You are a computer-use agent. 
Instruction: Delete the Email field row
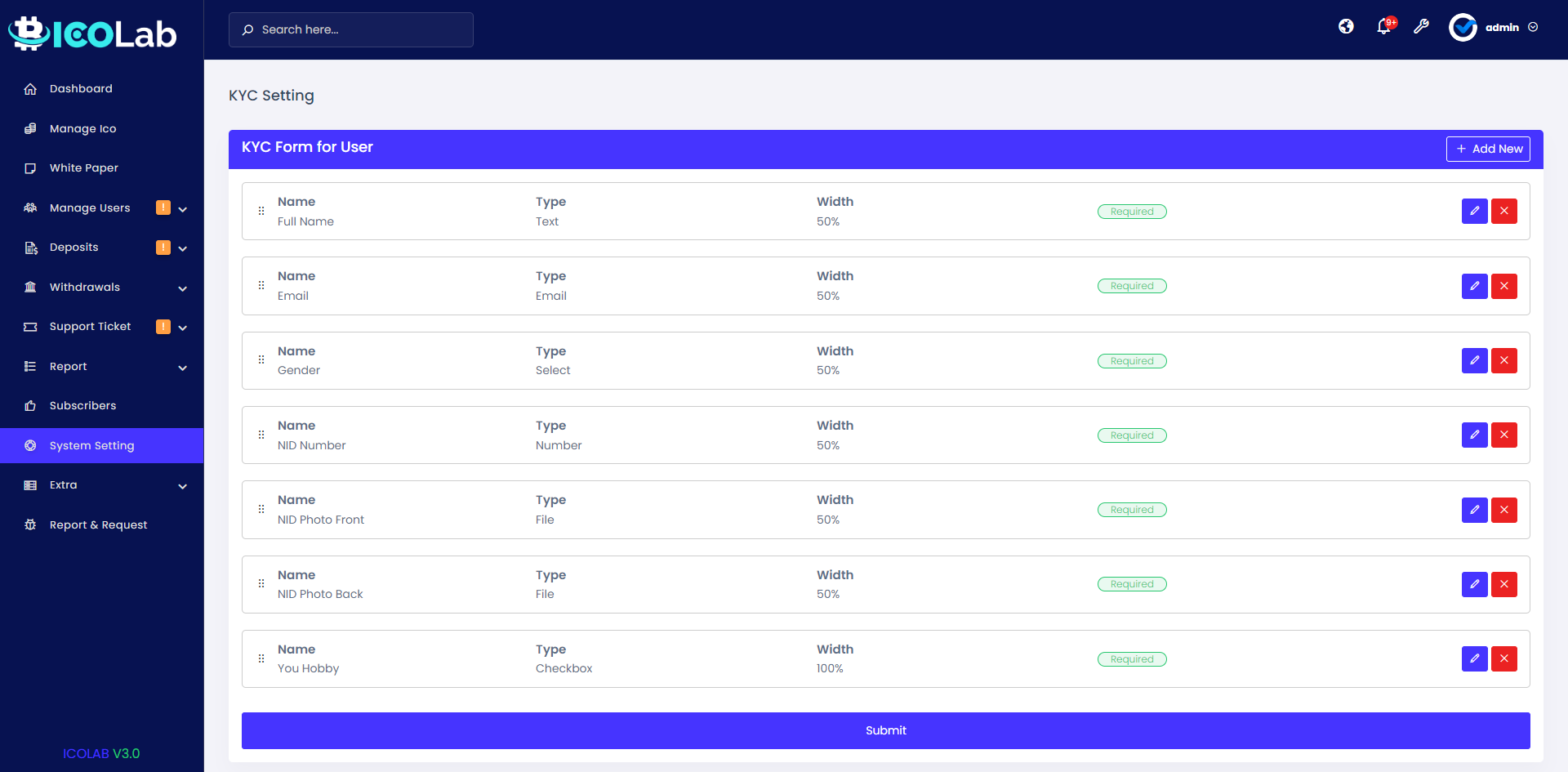(1503, 286)
